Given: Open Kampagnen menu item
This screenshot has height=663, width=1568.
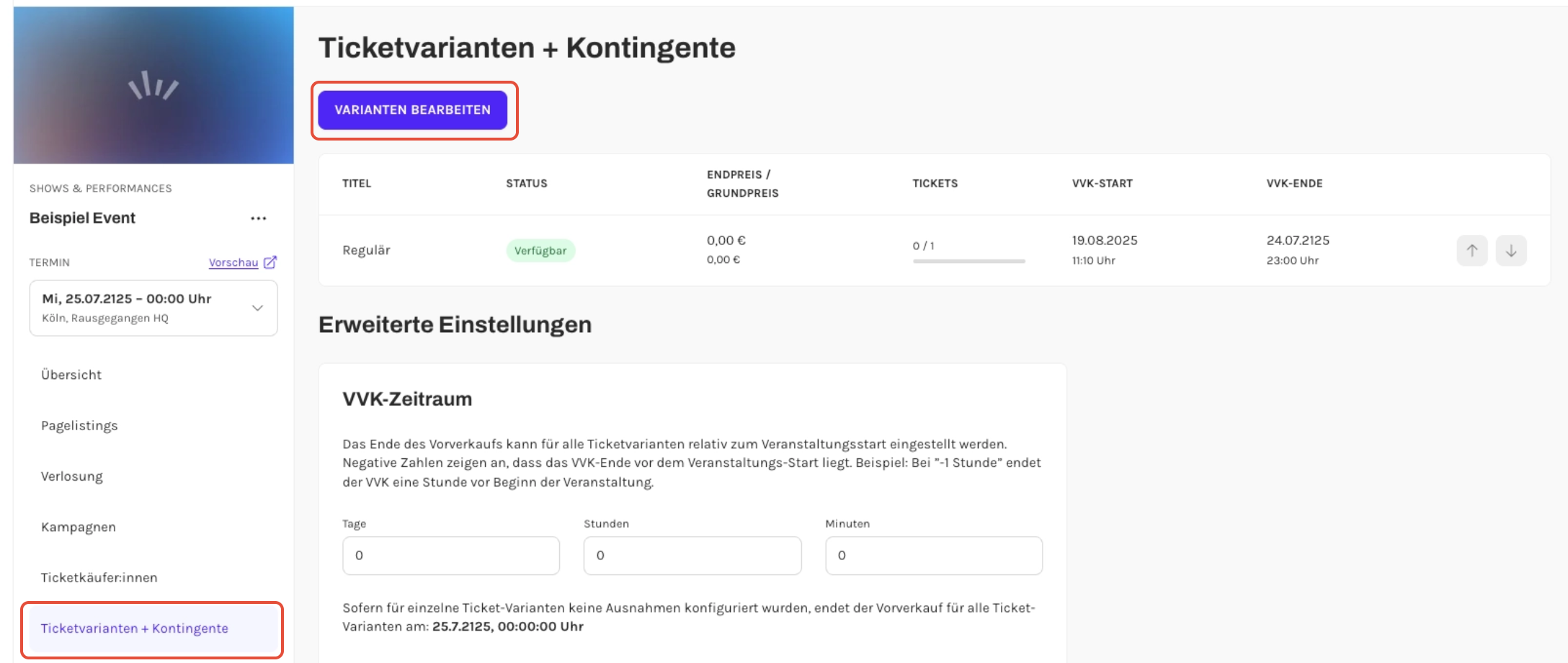Looking at the screenshot, I should click(x=79, y=527).
